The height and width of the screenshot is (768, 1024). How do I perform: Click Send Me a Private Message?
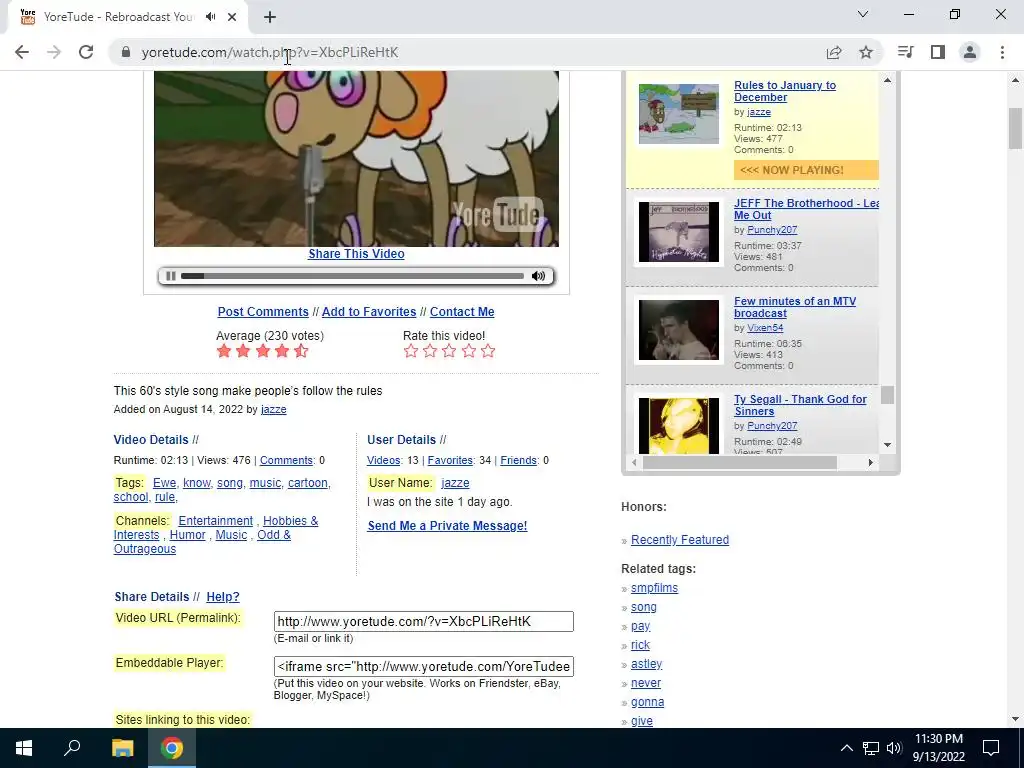click(x=447, y=526)
